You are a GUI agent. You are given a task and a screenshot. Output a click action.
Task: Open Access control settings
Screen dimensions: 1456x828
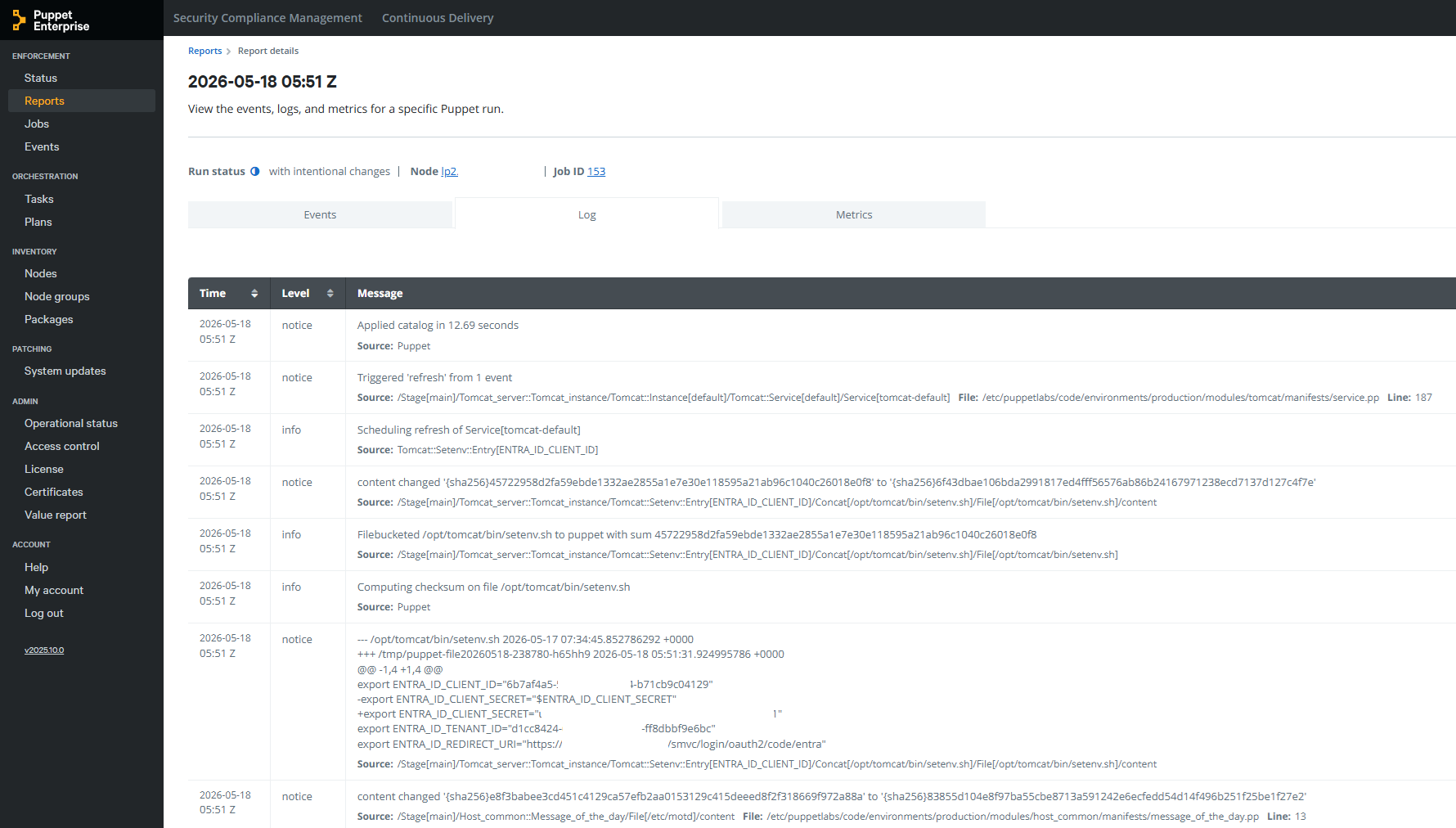62,446
